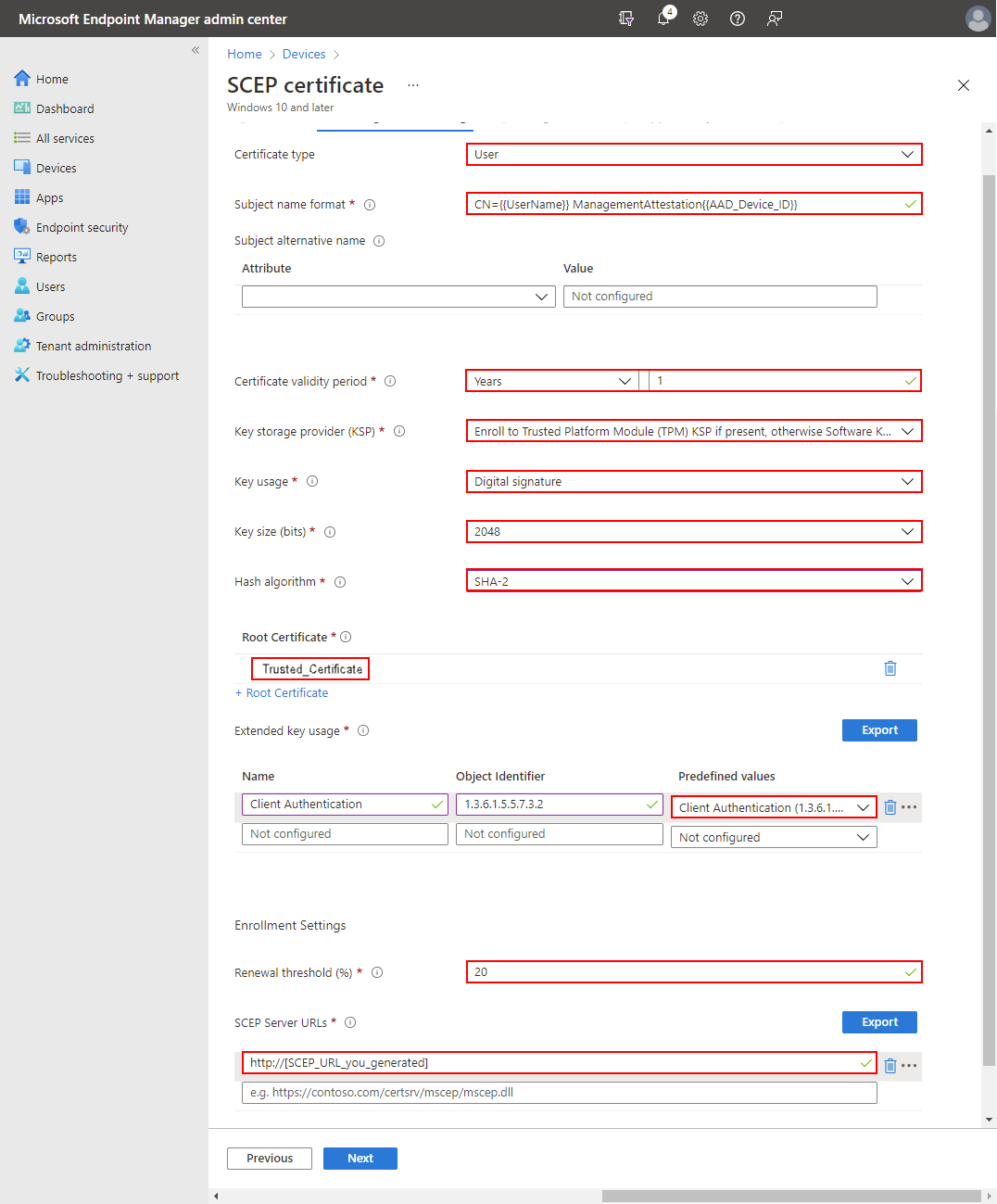Viewport: 997px width, 1204px height.
Task: Open the Key size (bits) dropdown
Action: pos(694,532)
